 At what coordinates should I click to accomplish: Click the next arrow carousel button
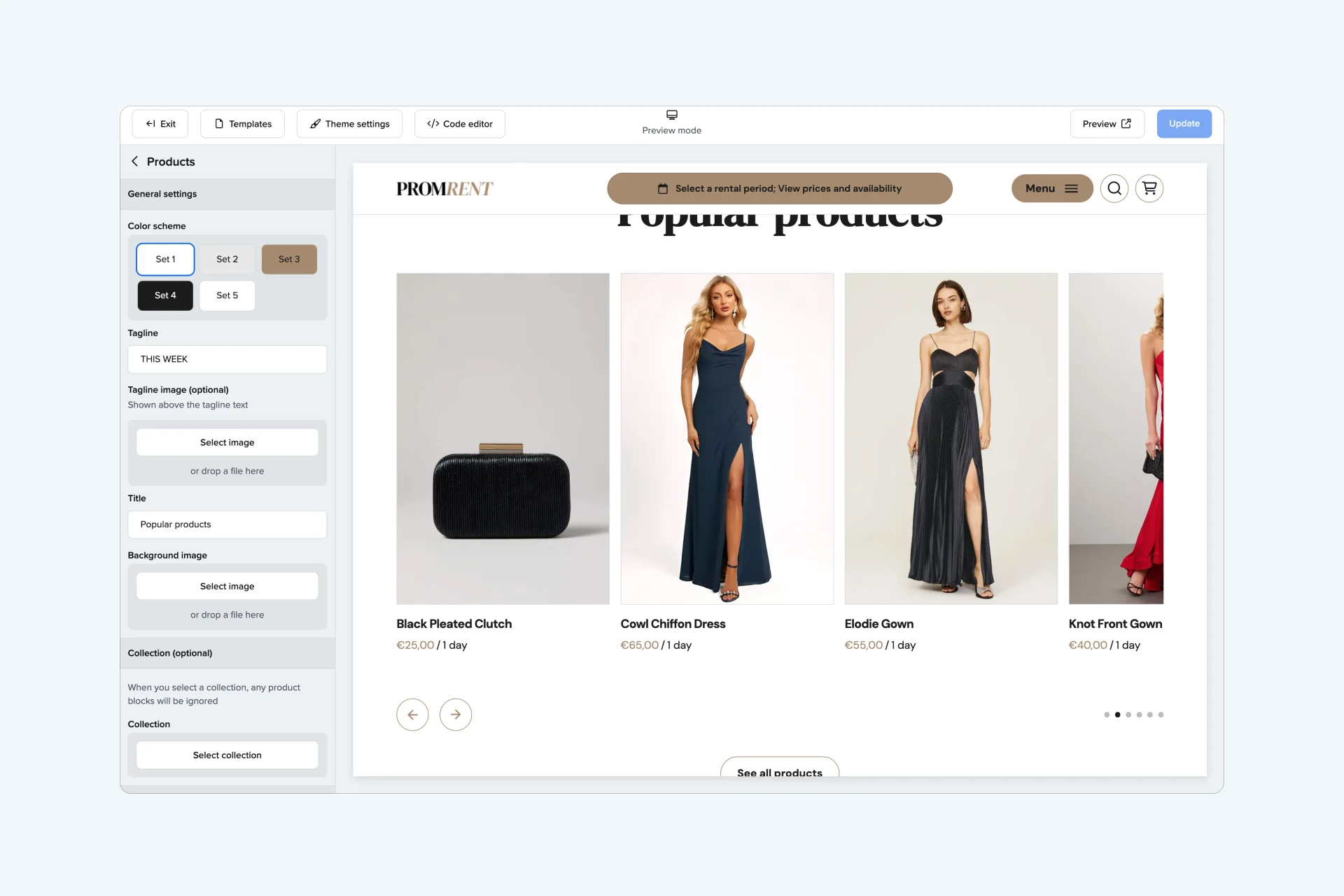click(455, 714)
